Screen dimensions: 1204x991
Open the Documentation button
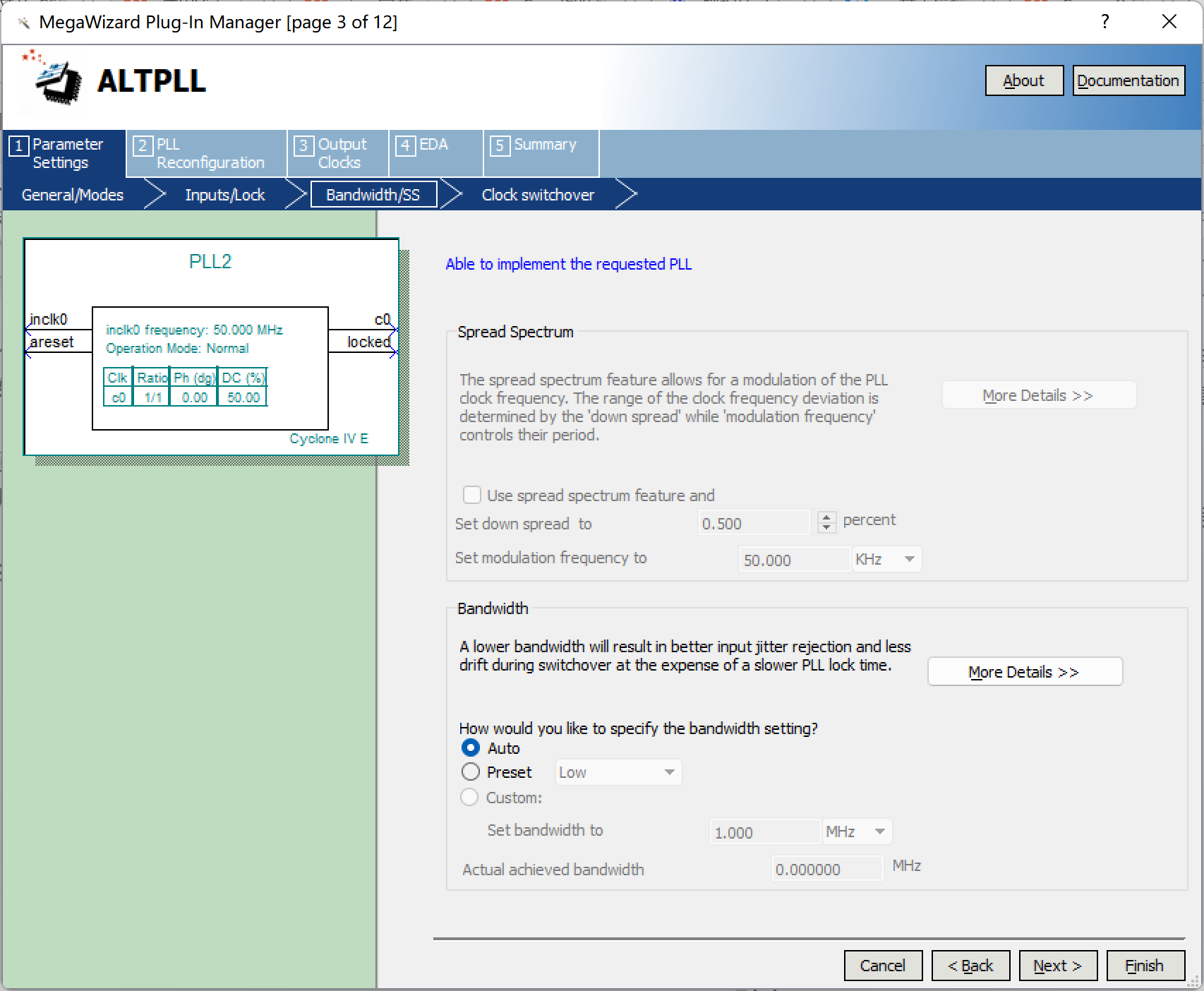click(1128, 80)
